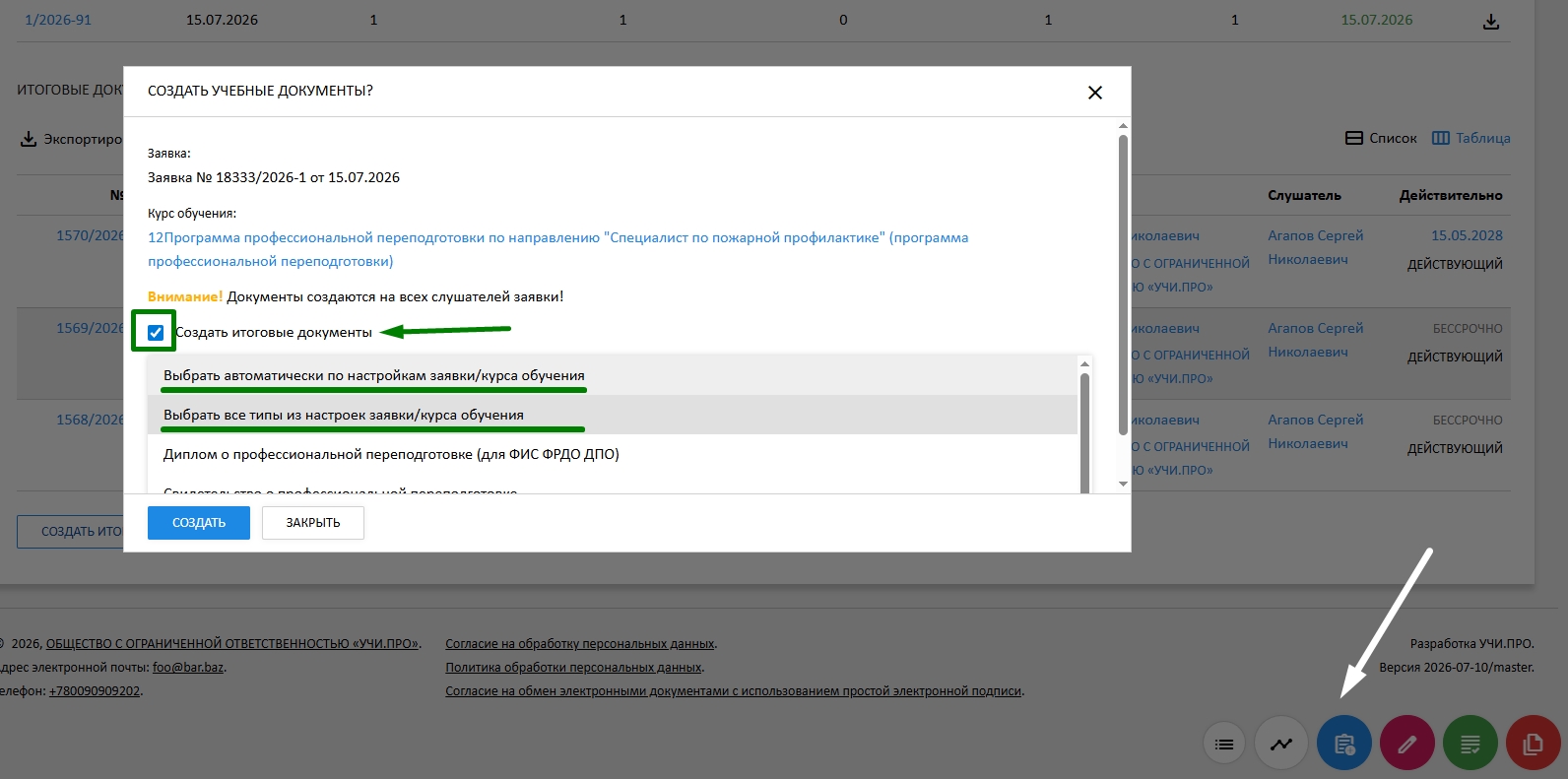Click the trend chart floating button
1568x779 pixels.
1281,745
